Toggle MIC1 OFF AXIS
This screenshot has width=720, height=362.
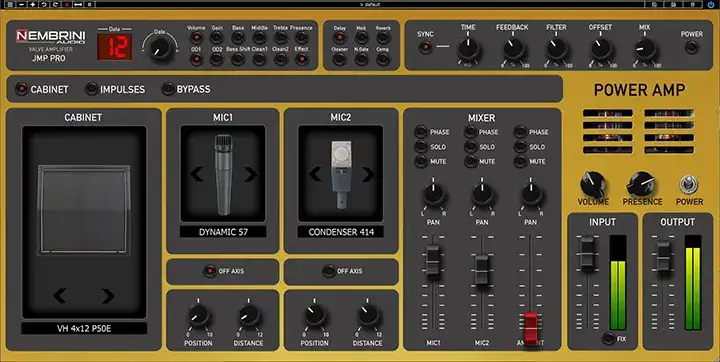point(210,271)
